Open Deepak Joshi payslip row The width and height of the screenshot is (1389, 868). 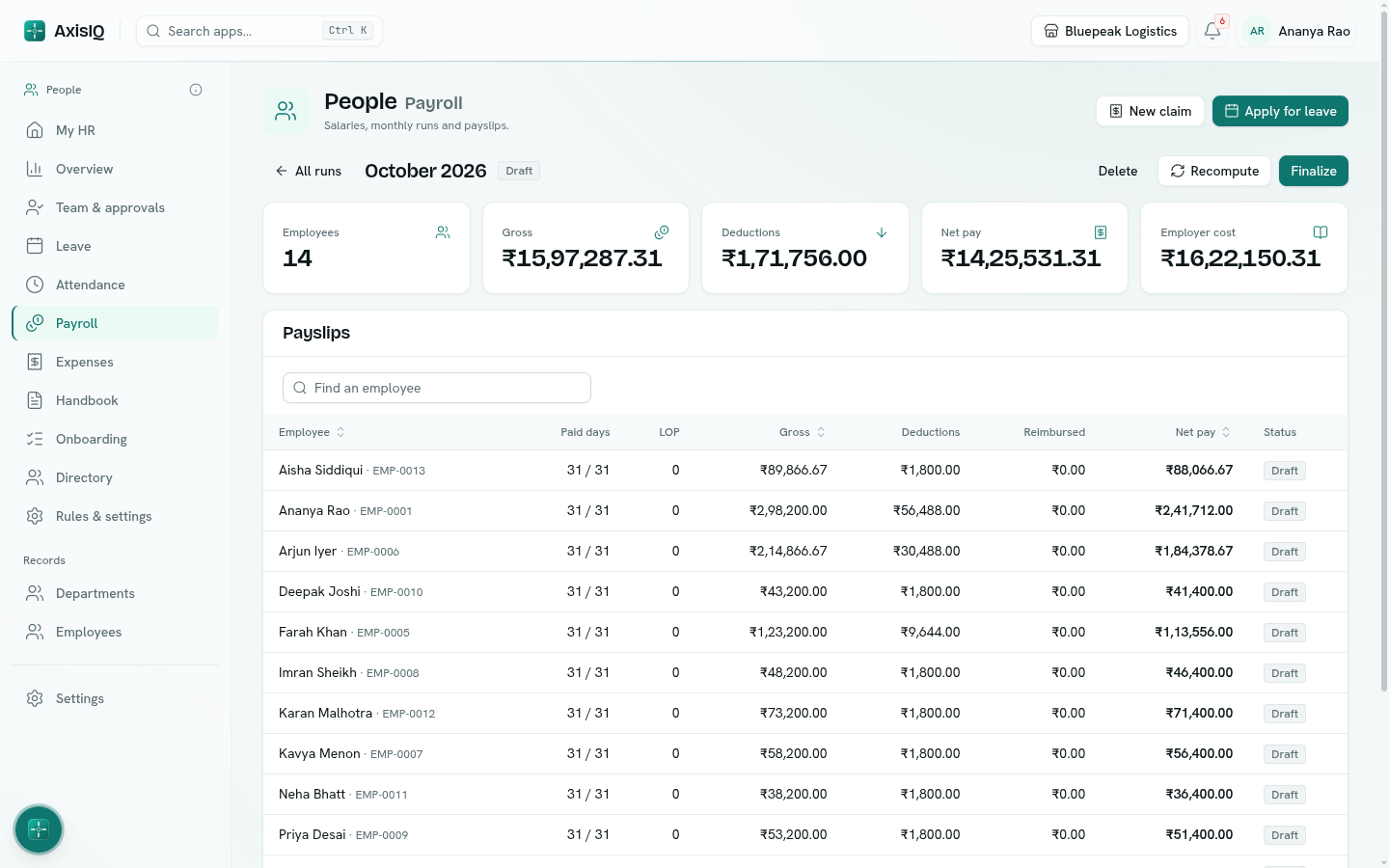(x=805, y=592)
